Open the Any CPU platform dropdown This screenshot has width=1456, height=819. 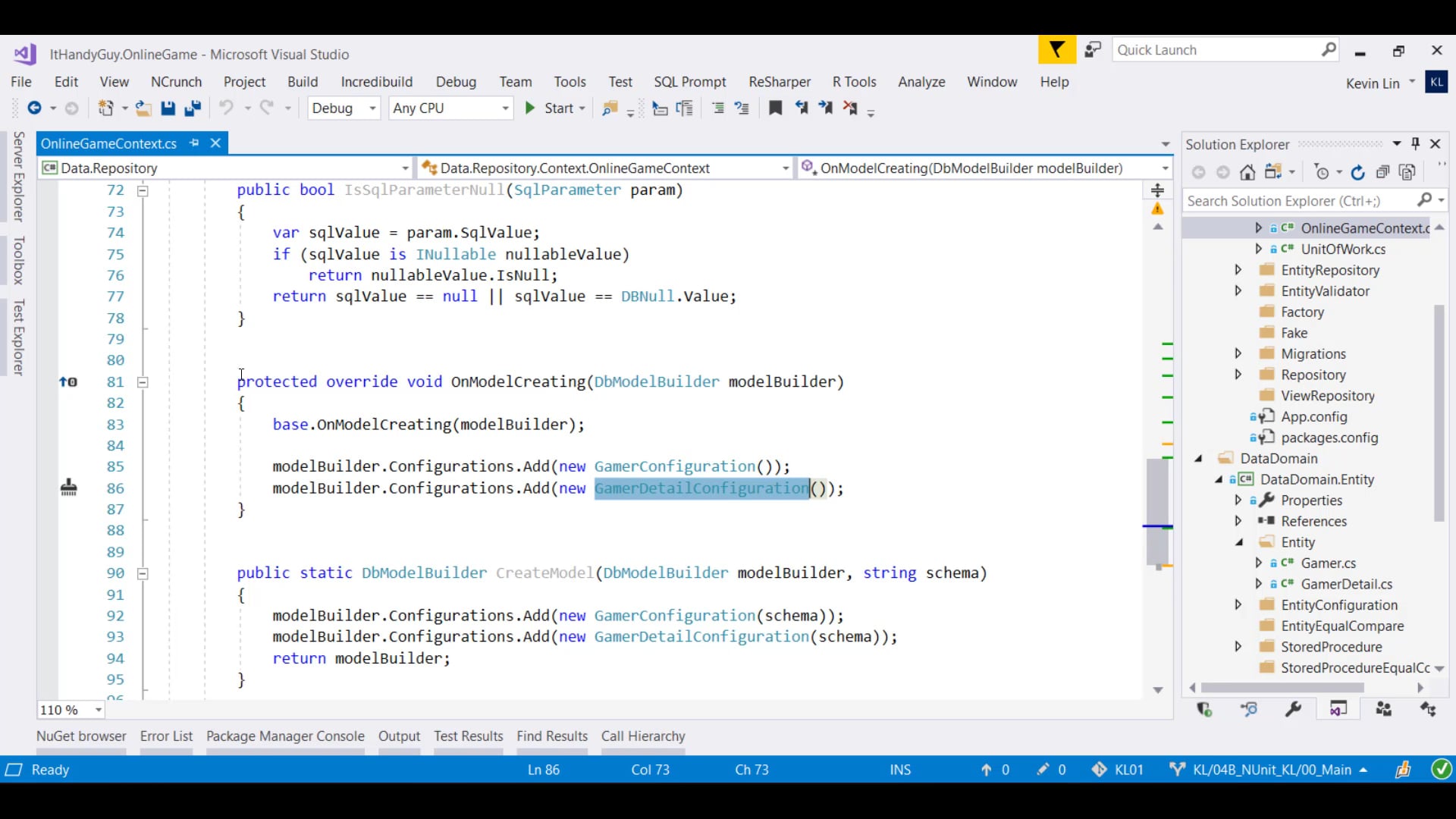(505, 108)
